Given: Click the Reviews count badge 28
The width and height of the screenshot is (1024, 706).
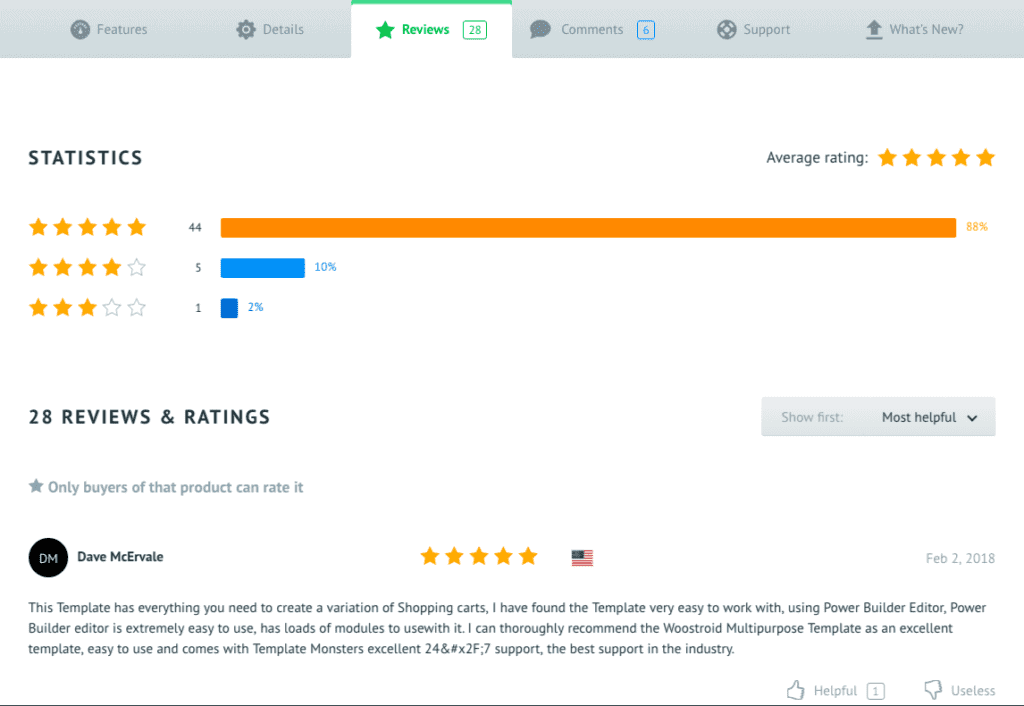Looking at the screenshot, I should 475,29.
